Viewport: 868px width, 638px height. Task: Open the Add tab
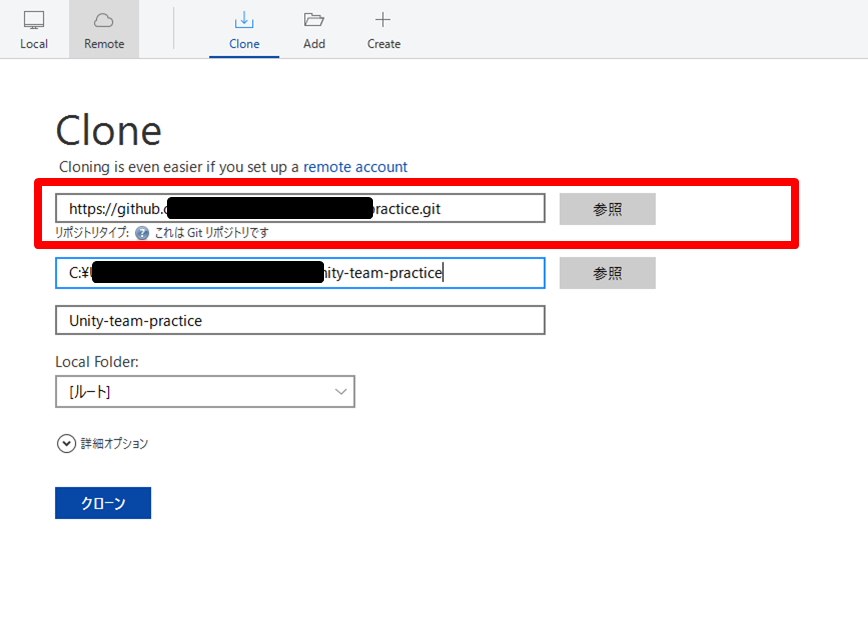314,29
